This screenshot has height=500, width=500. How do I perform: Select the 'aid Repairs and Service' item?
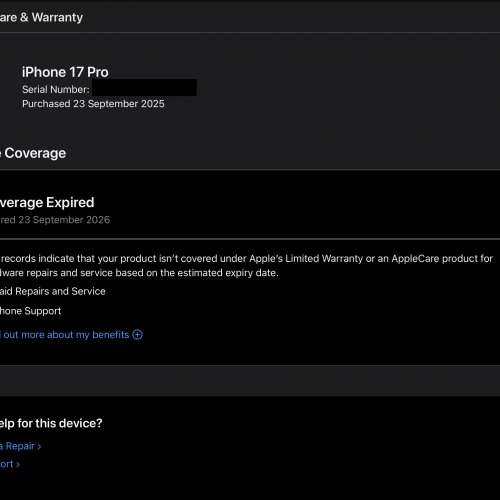[x=53, y=291]
